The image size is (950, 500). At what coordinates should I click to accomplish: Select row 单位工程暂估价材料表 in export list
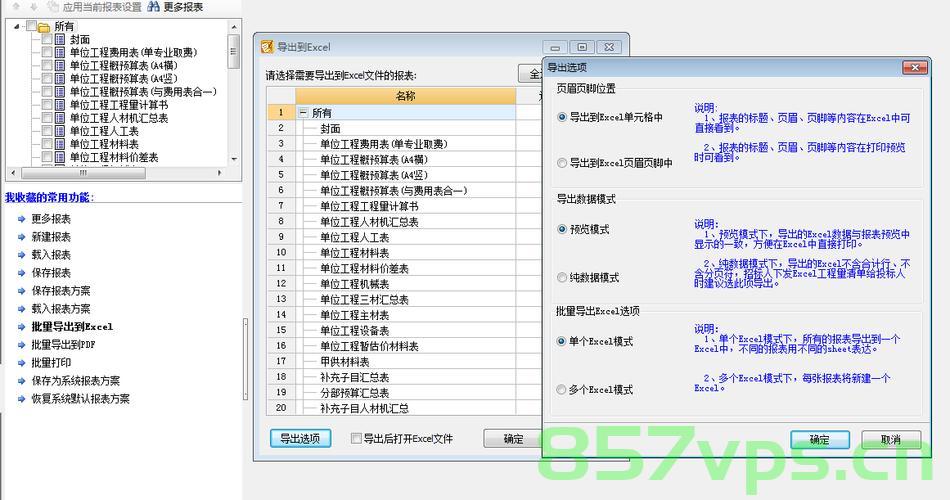point(404,346)
